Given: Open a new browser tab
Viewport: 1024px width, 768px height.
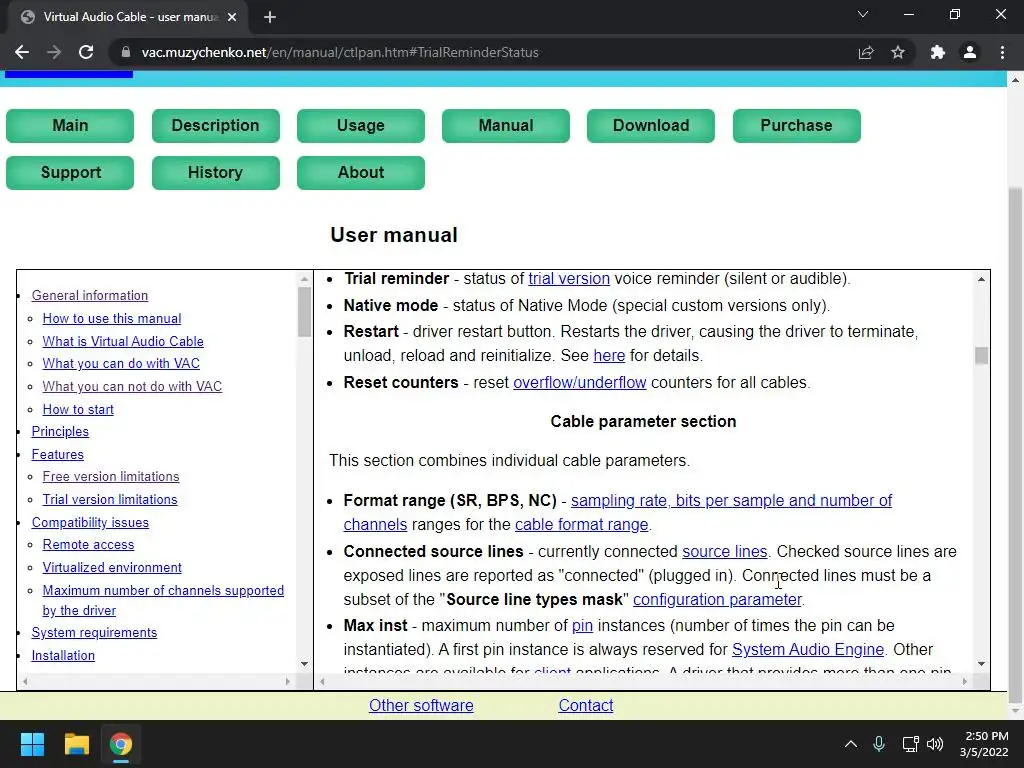Looking at the screenshot, I should [x=270, y=17].
